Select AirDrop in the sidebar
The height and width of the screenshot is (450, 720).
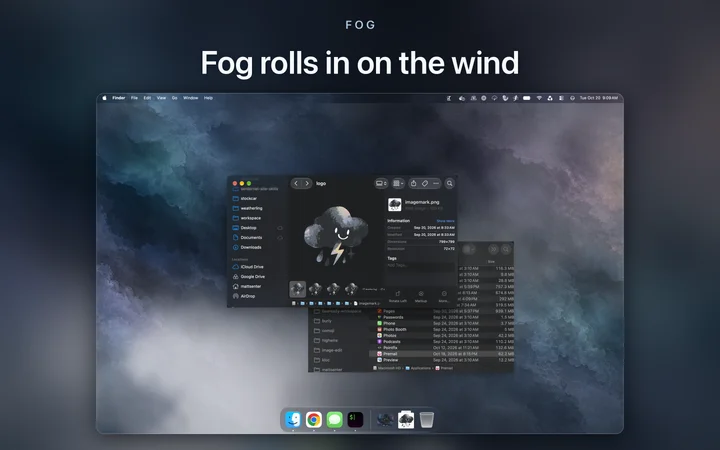244,296
